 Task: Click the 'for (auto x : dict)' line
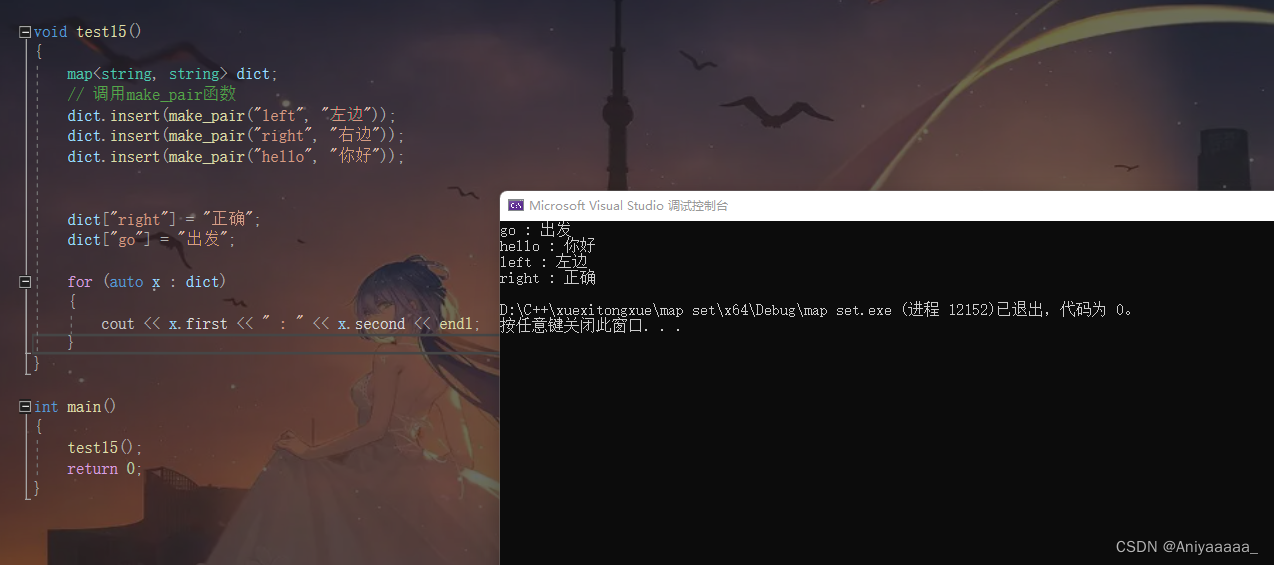tap(147, 282)
